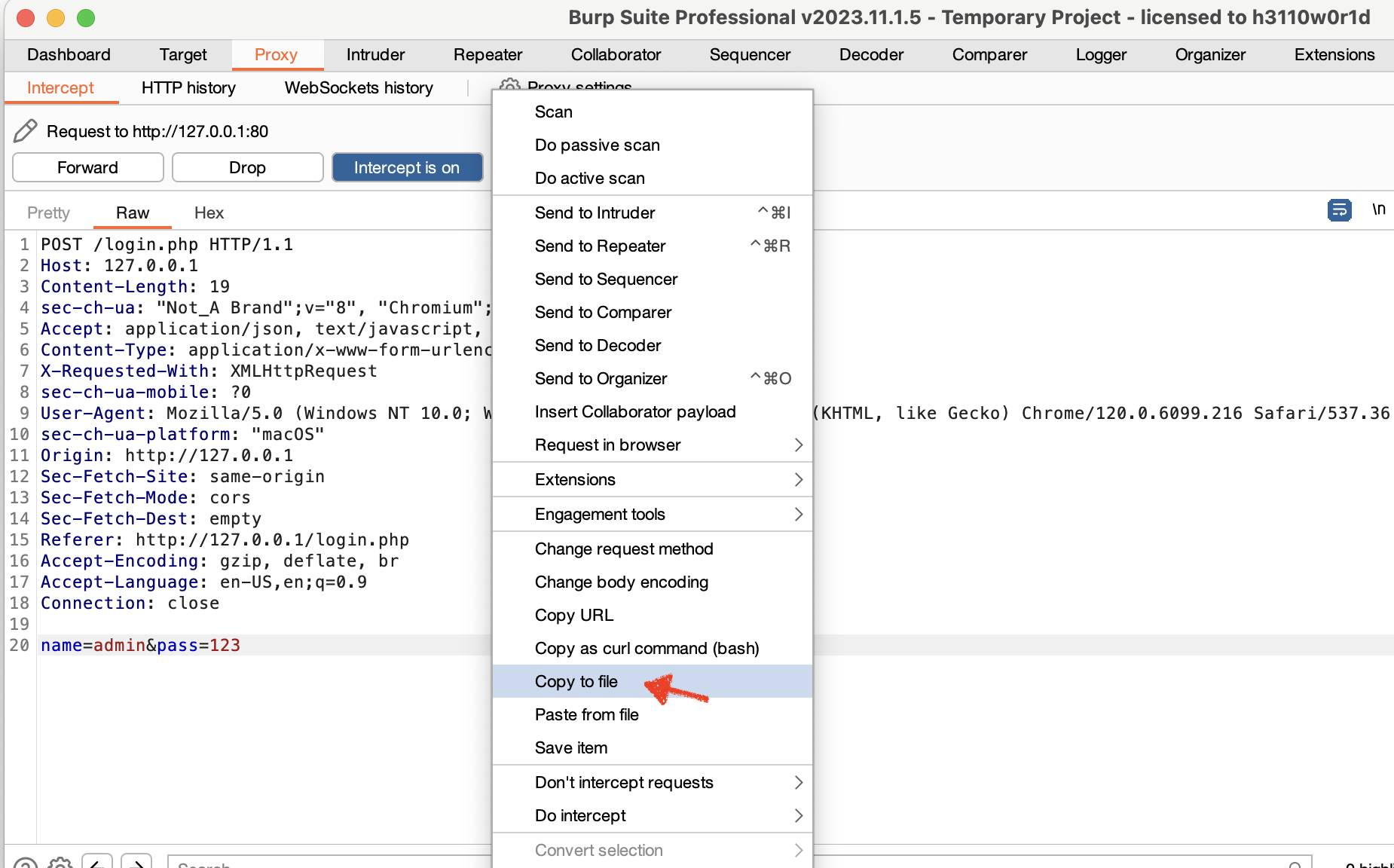The image size is (1394, 868).
Task: Toggle the message word-wrap icon
Action: click(x=1339, y=210)
